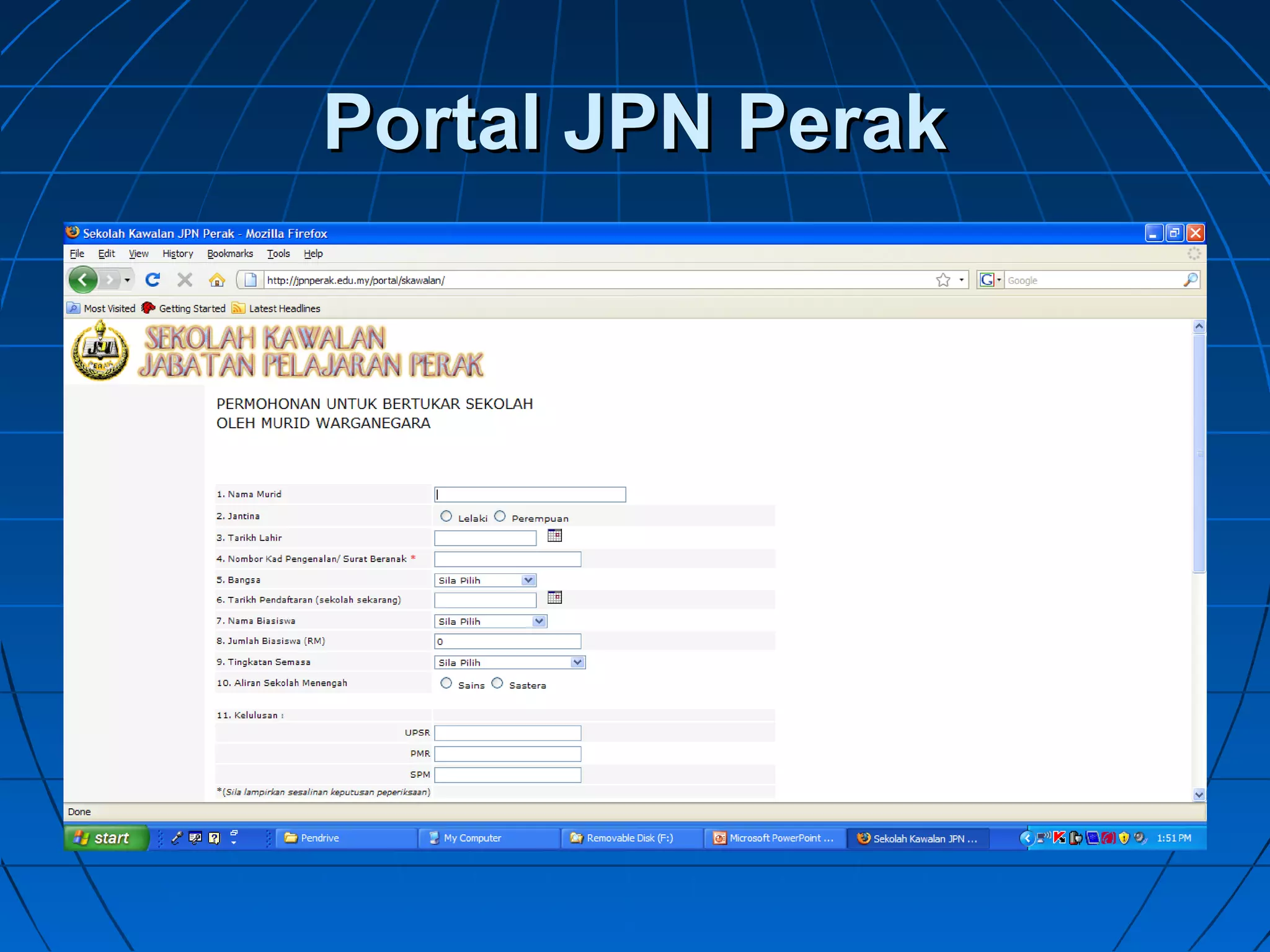Viewport: 1270px width, 952px height.
Task: Open the back/forward history dropdown arrow
Action: click(127, 280)
